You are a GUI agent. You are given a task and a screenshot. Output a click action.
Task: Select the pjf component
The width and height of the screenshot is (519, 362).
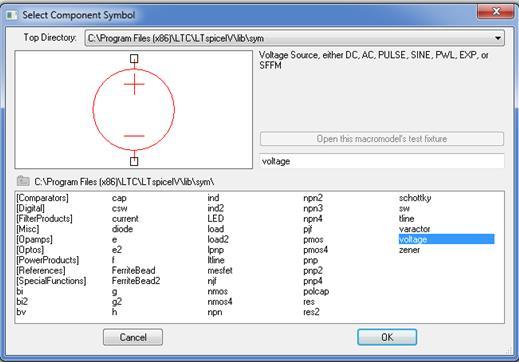coord(308,229)
